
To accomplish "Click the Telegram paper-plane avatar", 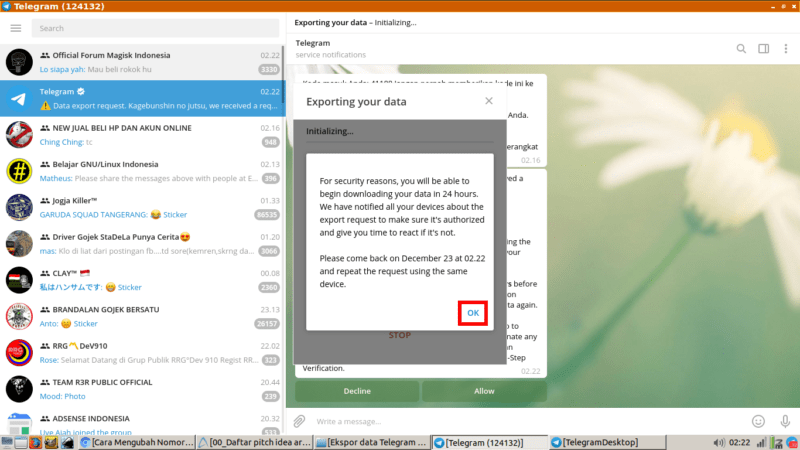I will pyautogui.click(x=19, y=98).
